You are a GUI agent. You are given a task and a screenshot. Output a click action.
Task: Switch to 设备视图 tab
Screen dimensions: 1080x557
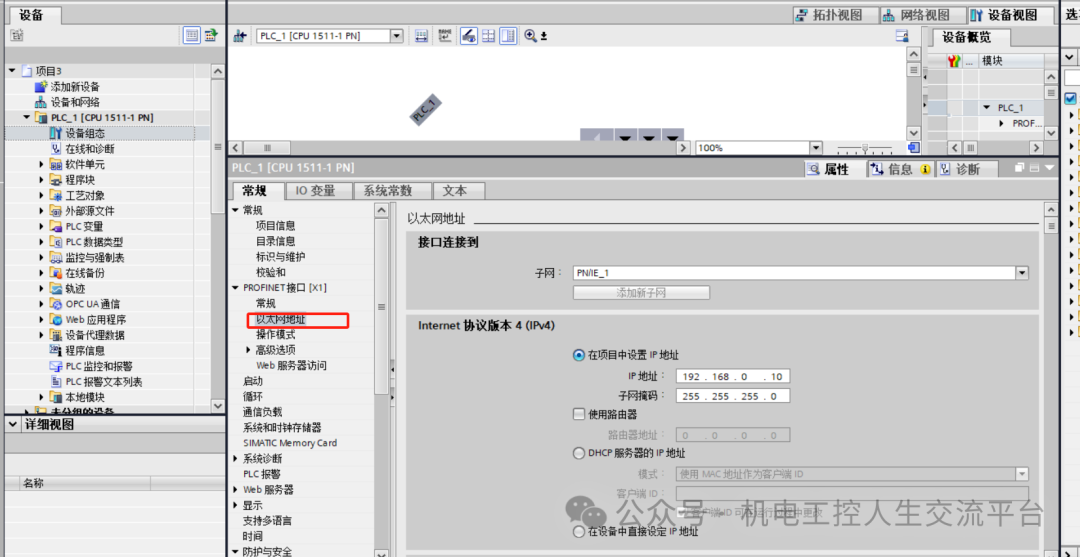click(1012, 15)
